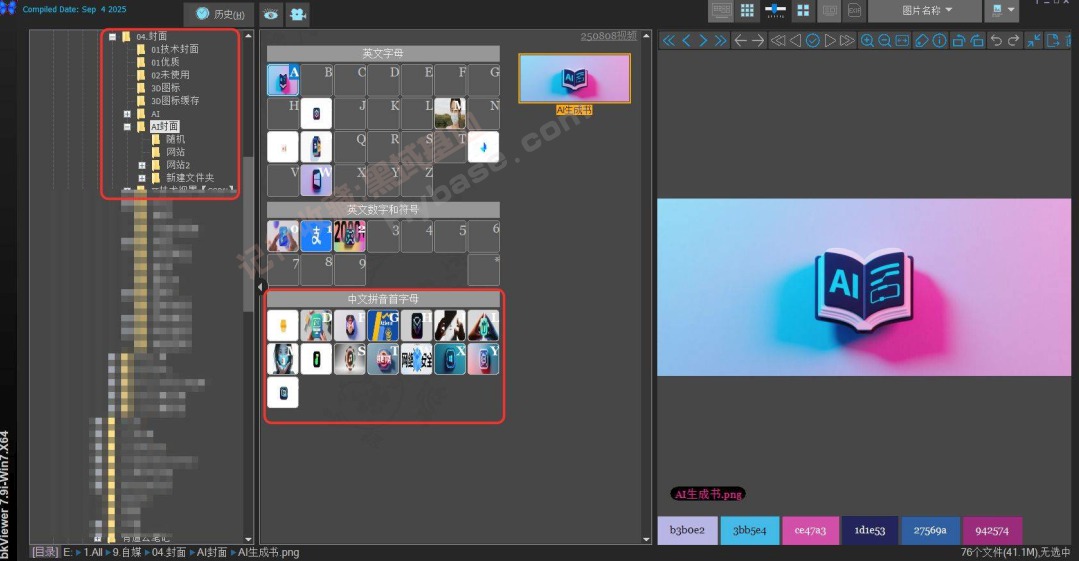
Task: Click the 250808视频 folder link
Action: (x=608, y=36)
